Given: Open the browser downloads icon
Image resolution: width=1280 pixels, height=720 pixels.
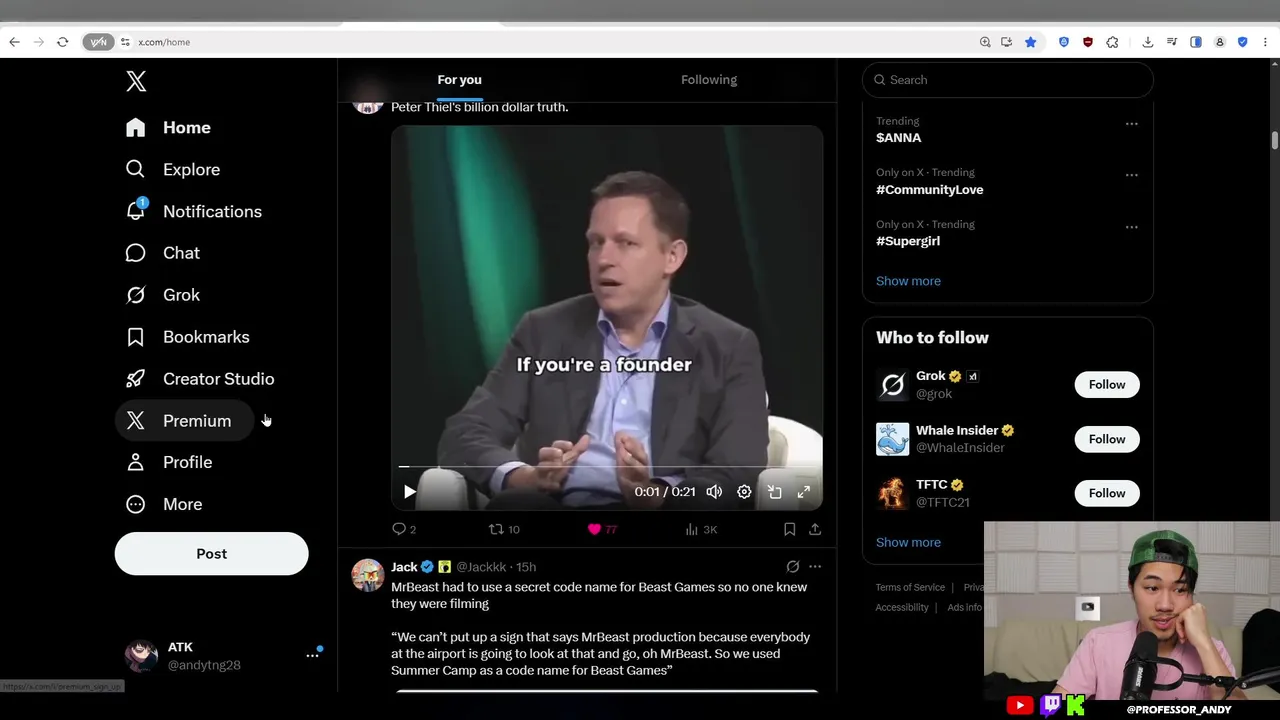Looking at the screenshot, I should click(x=1147, y=42).
